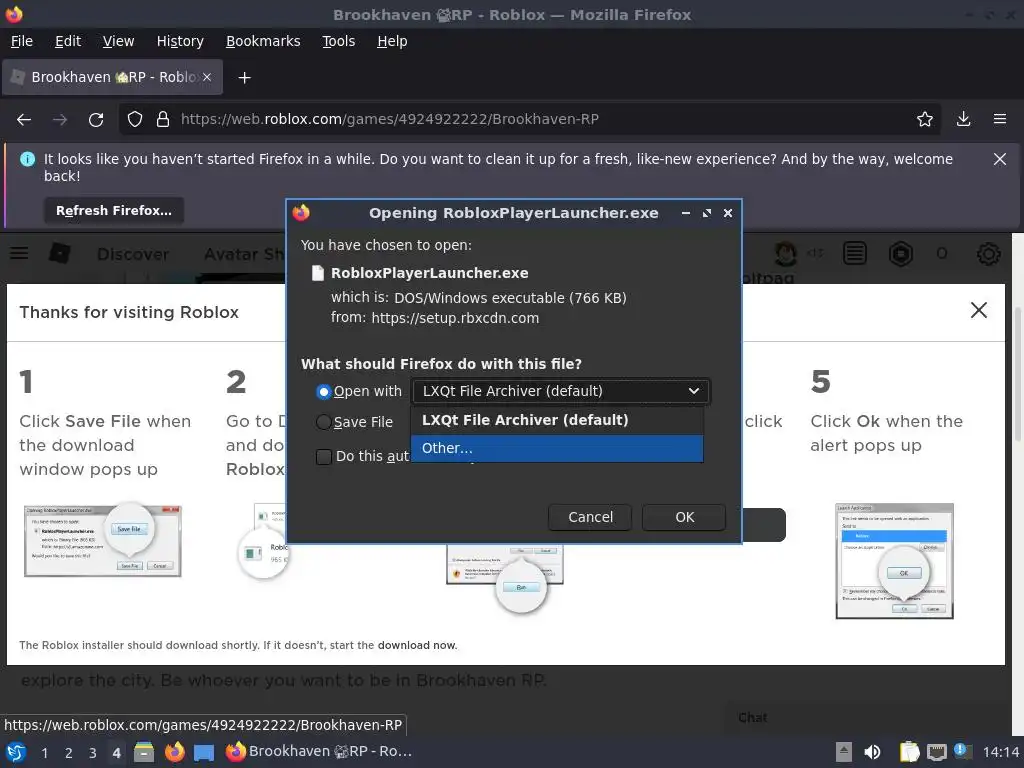Image resolution: width=1024 pixels, height=768 pixels.
Task: Select the Save File radio button
Action: point(323,423)
